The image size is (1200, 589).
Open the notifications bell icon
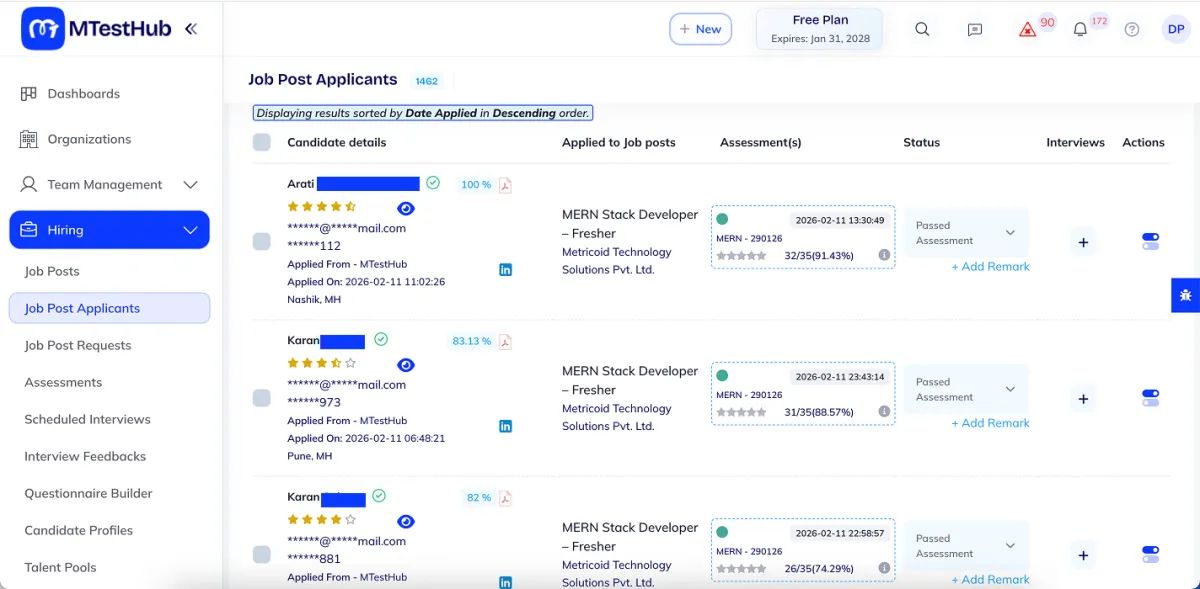click(1080, 30)
